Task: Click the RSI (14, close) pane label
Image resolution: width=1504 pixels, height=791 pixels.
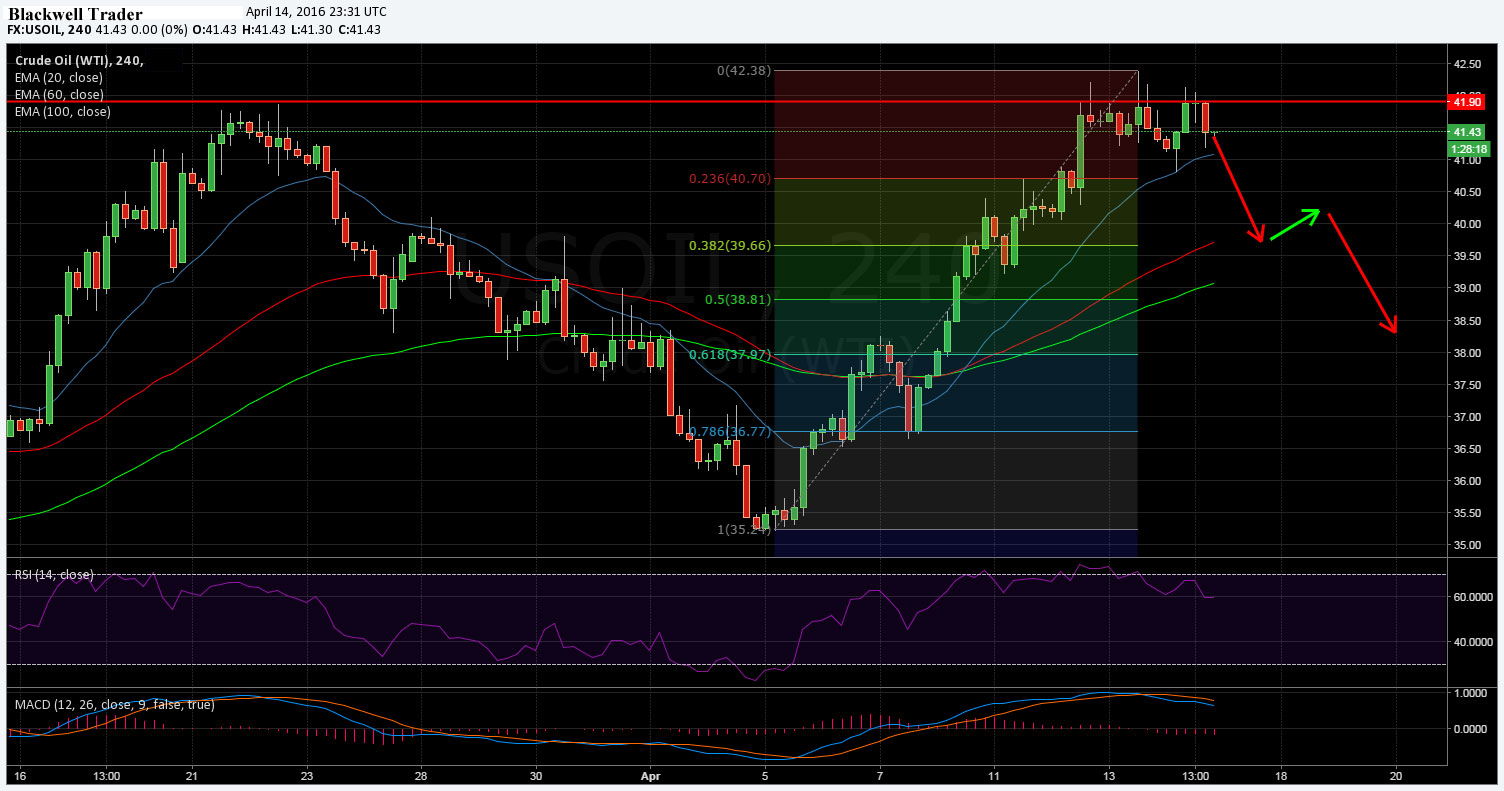Action: 54,575
